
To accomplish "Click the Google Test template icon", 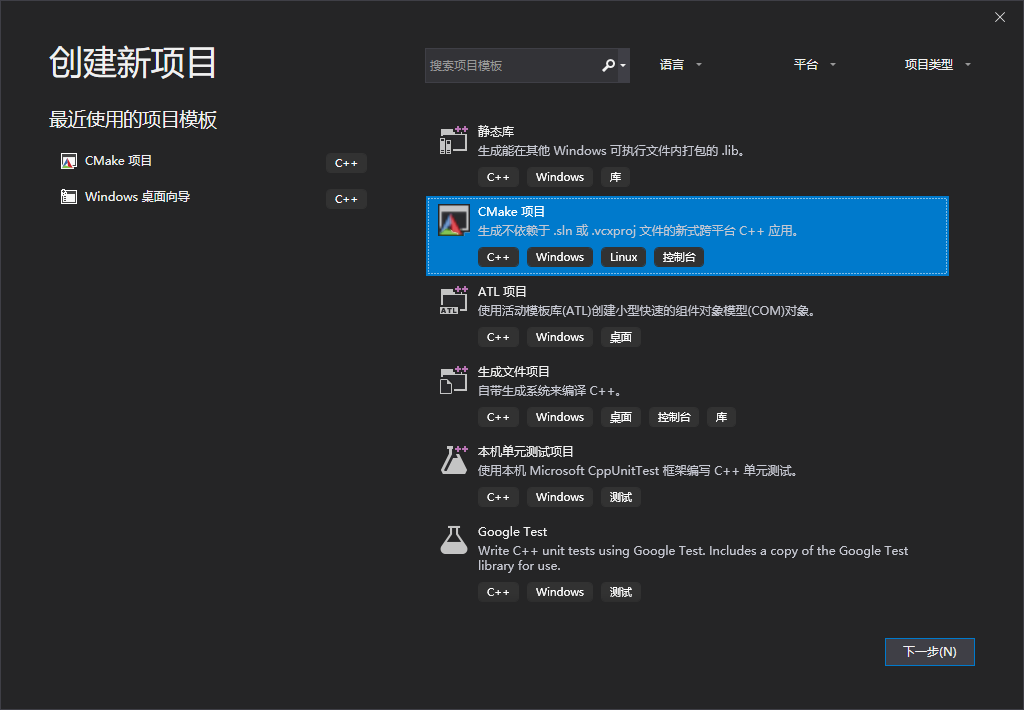I will point(453,540).
